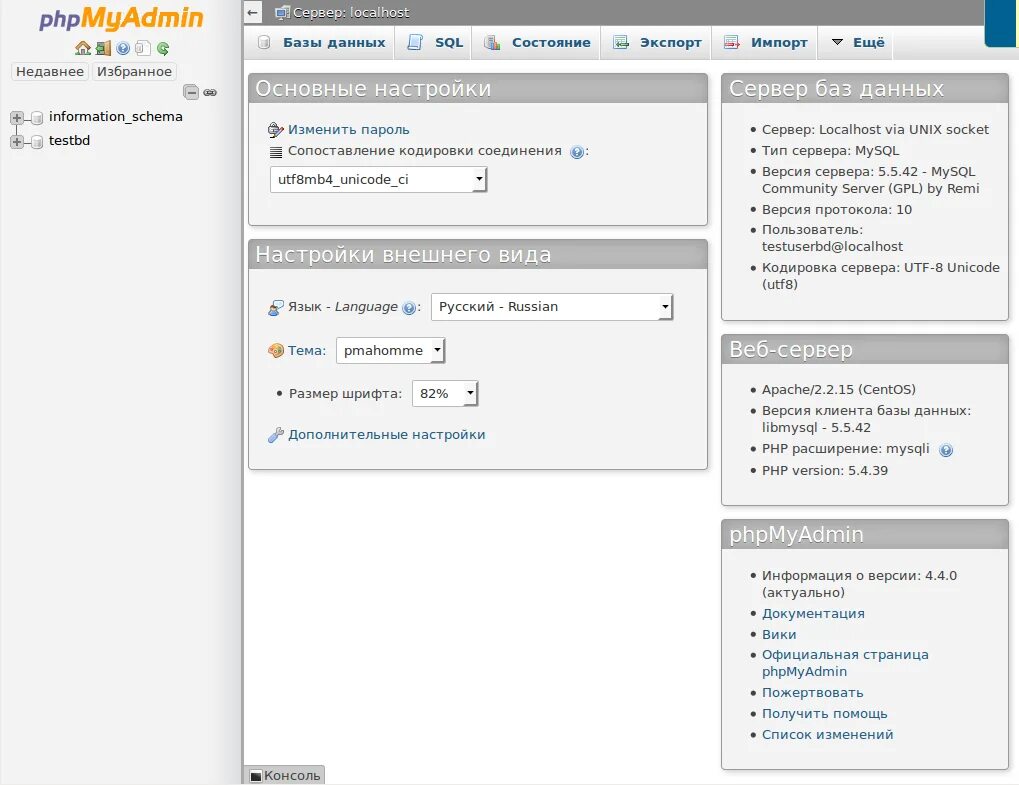Open the language dropdown showing Русский - Russian

coord(552,307)
